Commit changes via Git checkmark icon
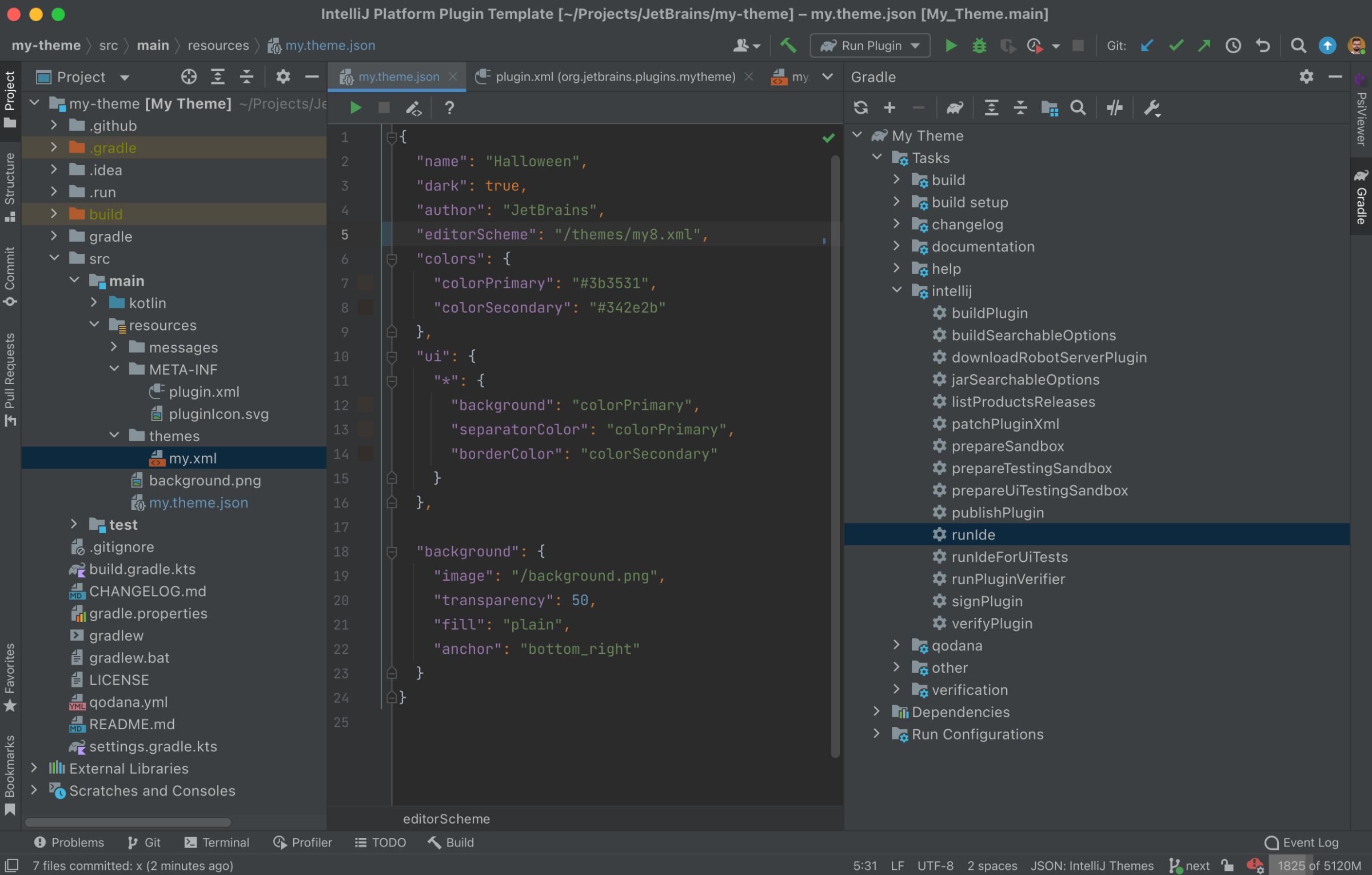 click(x=1175, y=45)
